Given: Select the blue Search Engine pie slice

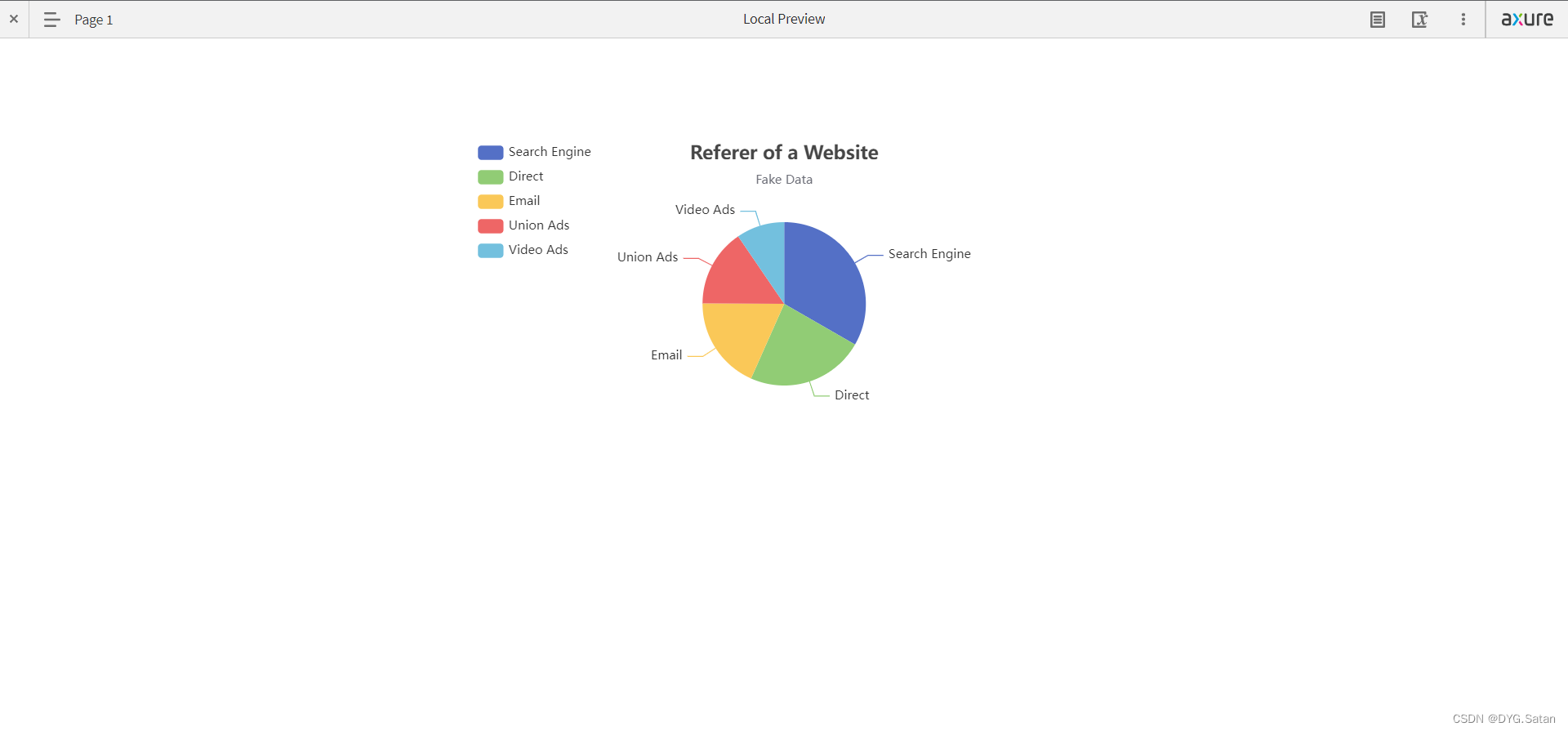Looking at the screenshot, I should (x=825, y=282).
